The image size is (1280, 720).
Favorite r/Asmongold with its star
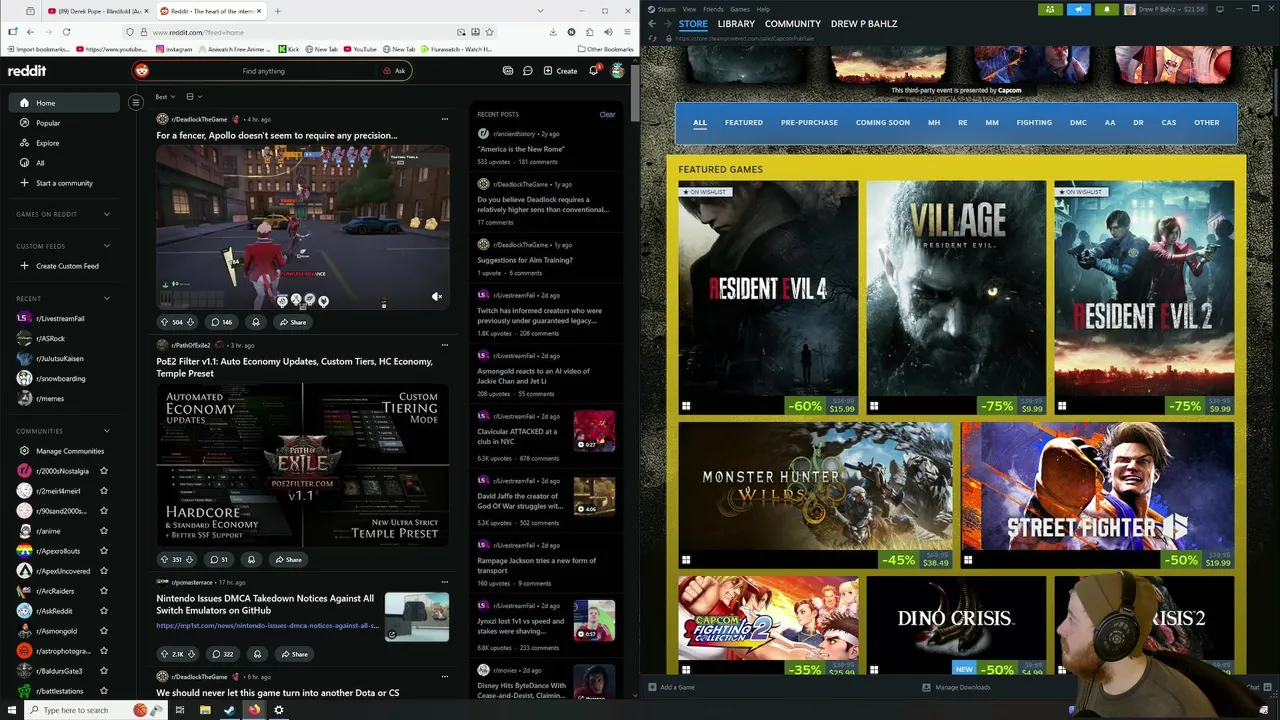tap(104, 631)
